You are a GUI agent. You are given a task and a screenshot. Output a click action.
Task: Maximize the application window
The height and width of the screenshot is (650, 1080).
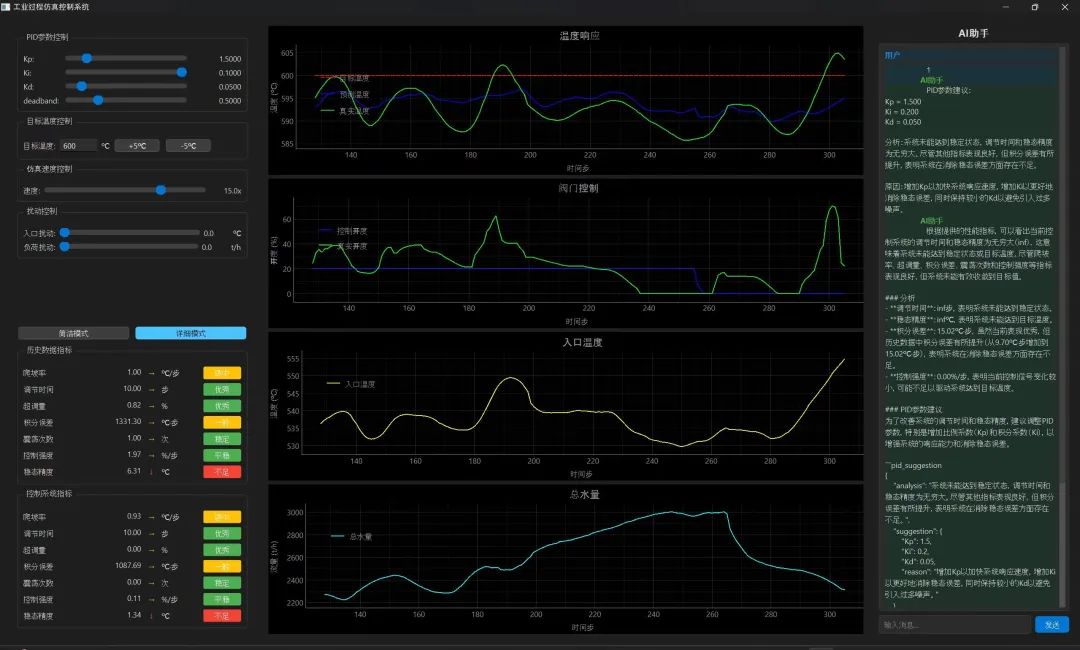(x=1034, y=6)
